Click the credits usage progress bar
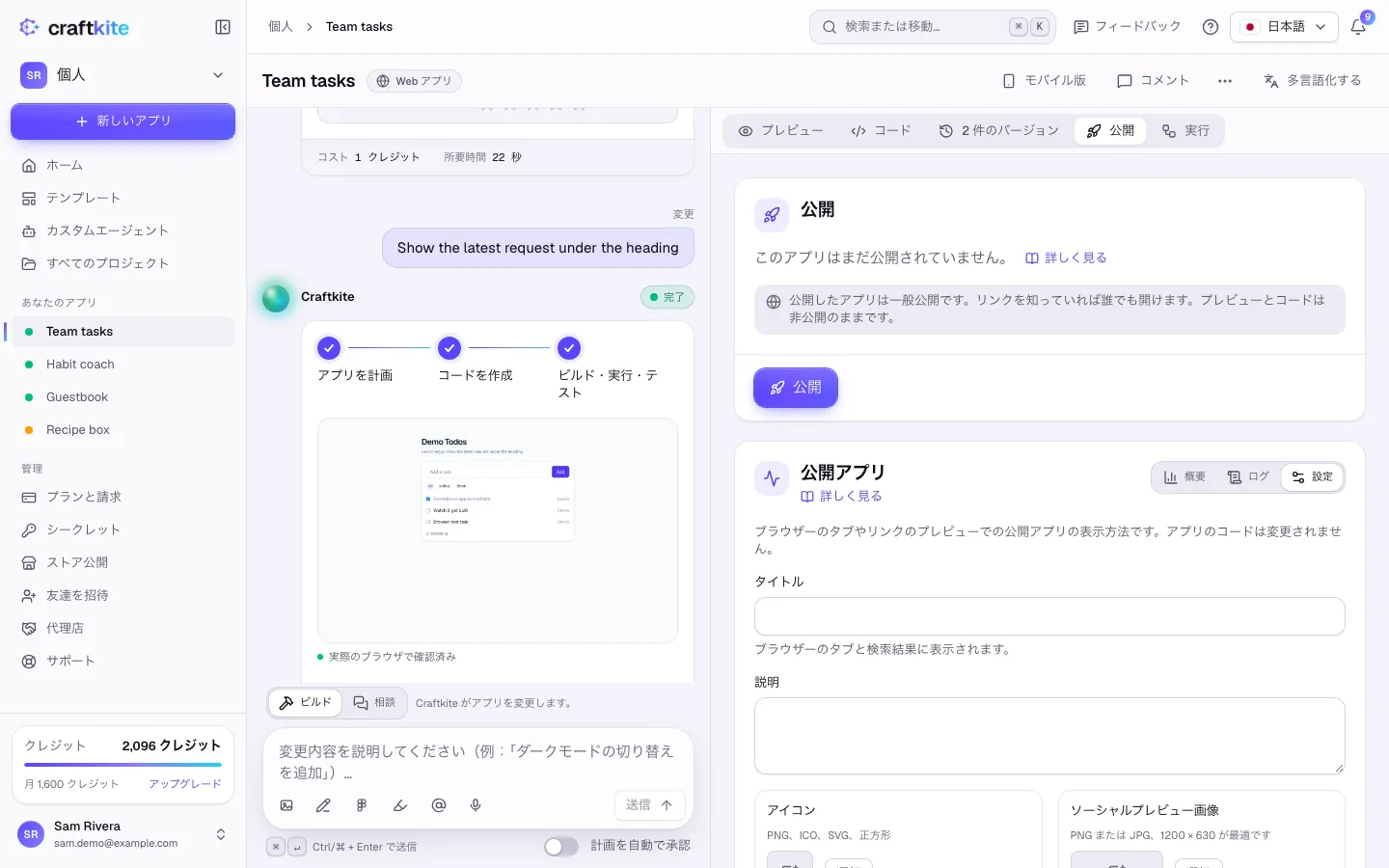 click(123, 765)
